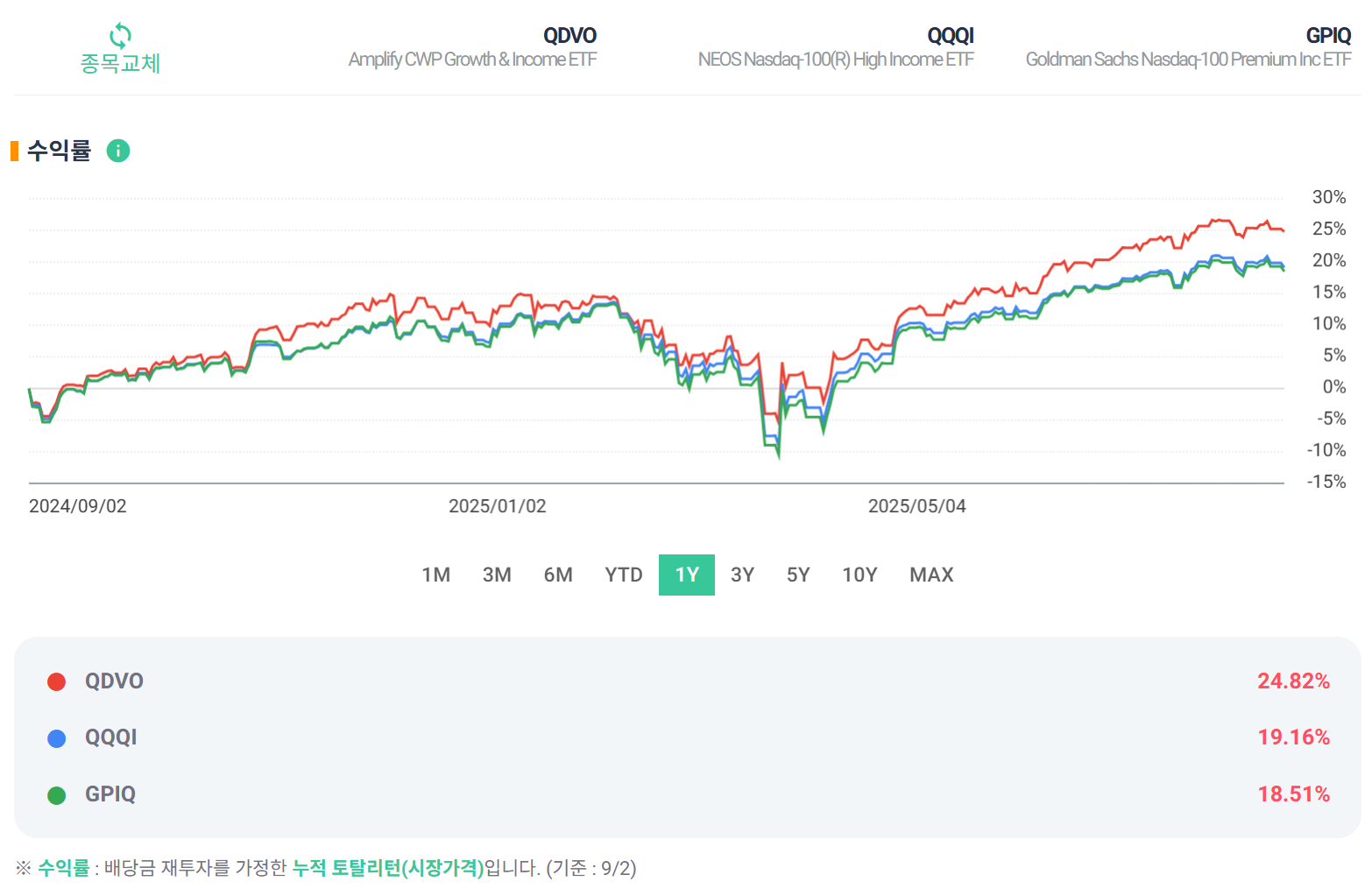The image size is (1372, 896).
Task: Click the 18.51% return value
Action: point(1294,794)
